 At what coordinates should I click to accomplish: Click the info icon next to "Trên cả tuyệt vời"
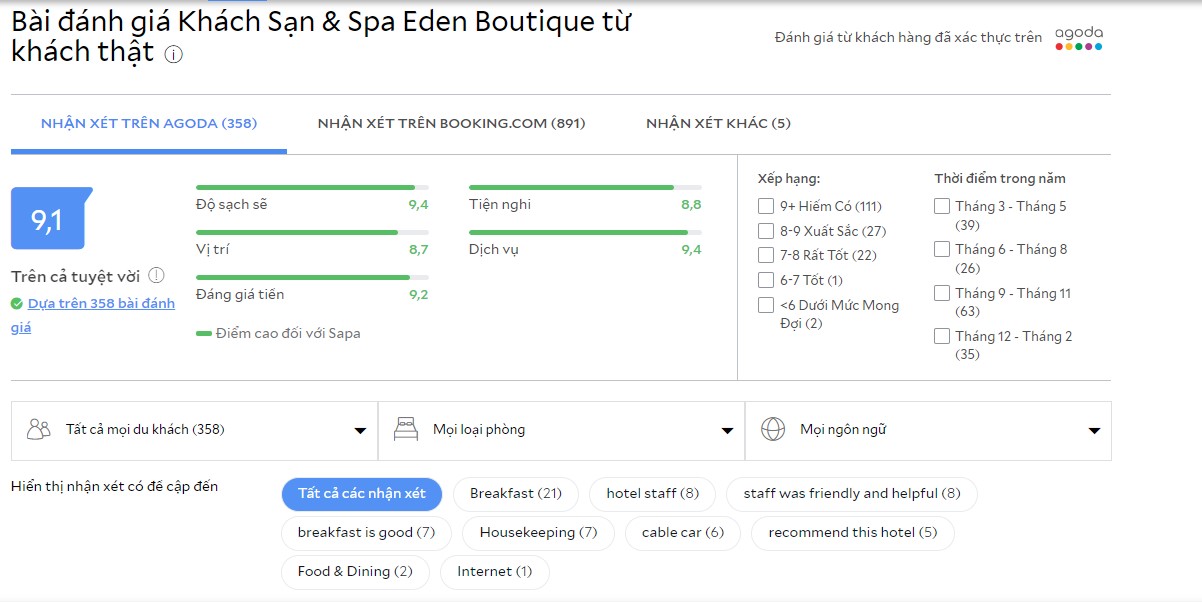coord(156,276)
